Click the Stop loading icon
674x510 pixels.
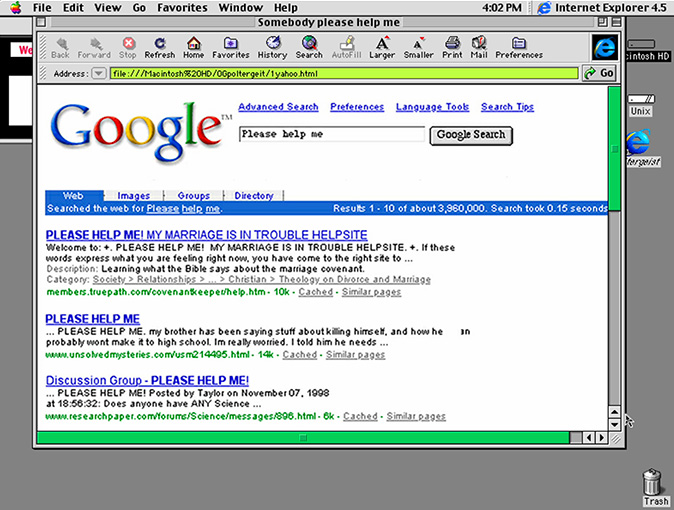[x=128, y=46]
